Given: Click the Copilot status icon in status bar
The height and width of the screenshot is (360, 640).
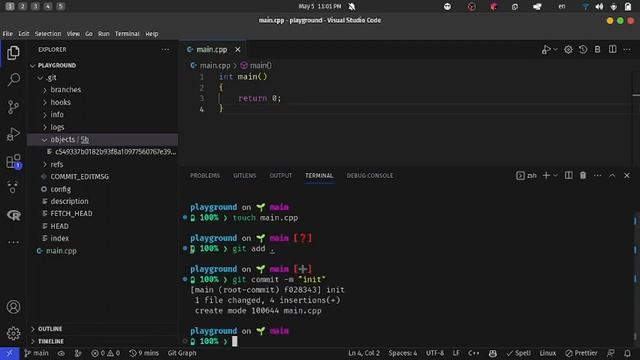Looking at the screenshot, I should (493, 353).
